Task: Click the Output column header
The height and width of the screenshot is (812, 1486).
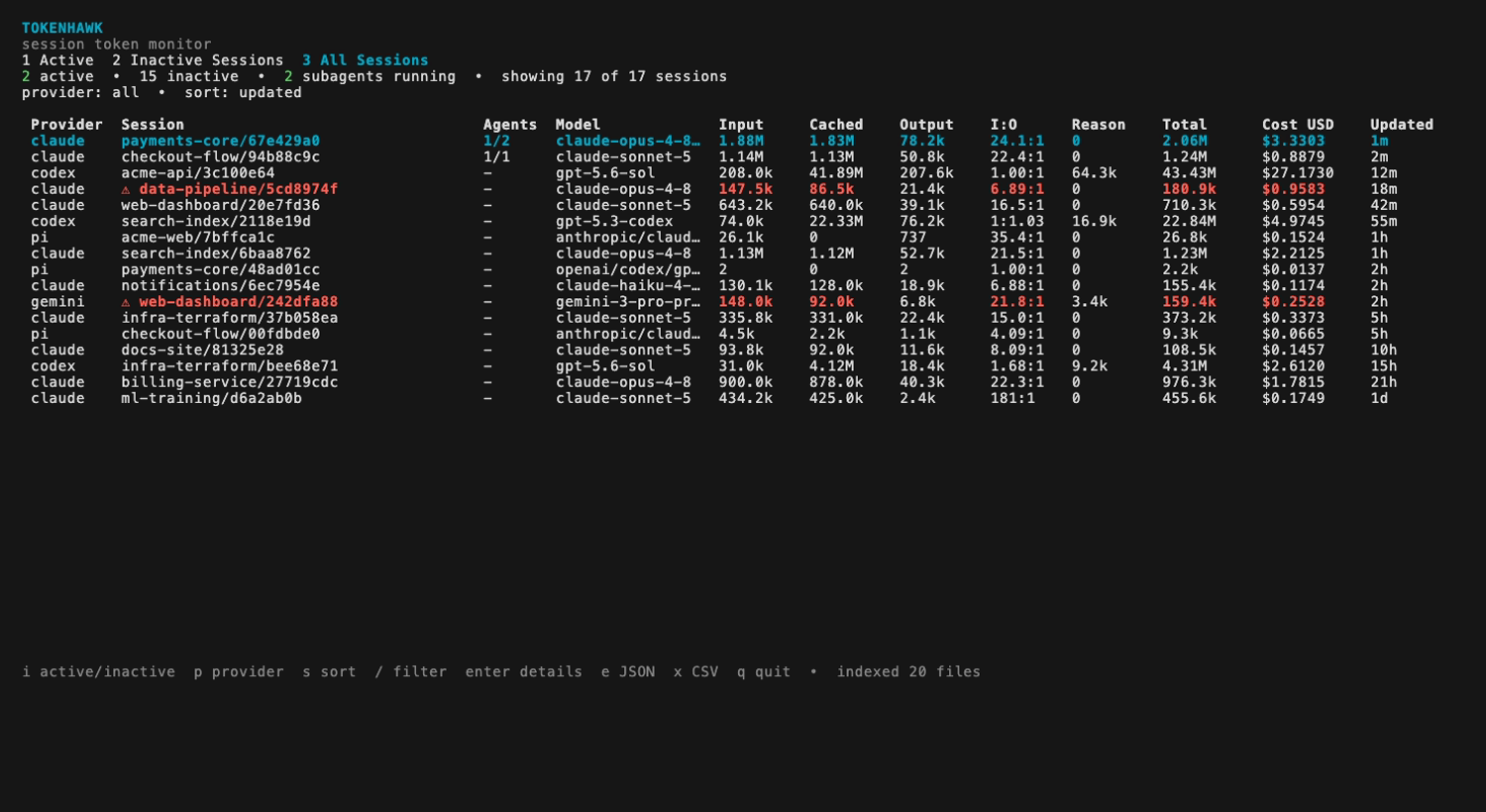Action: coord(926,125)
